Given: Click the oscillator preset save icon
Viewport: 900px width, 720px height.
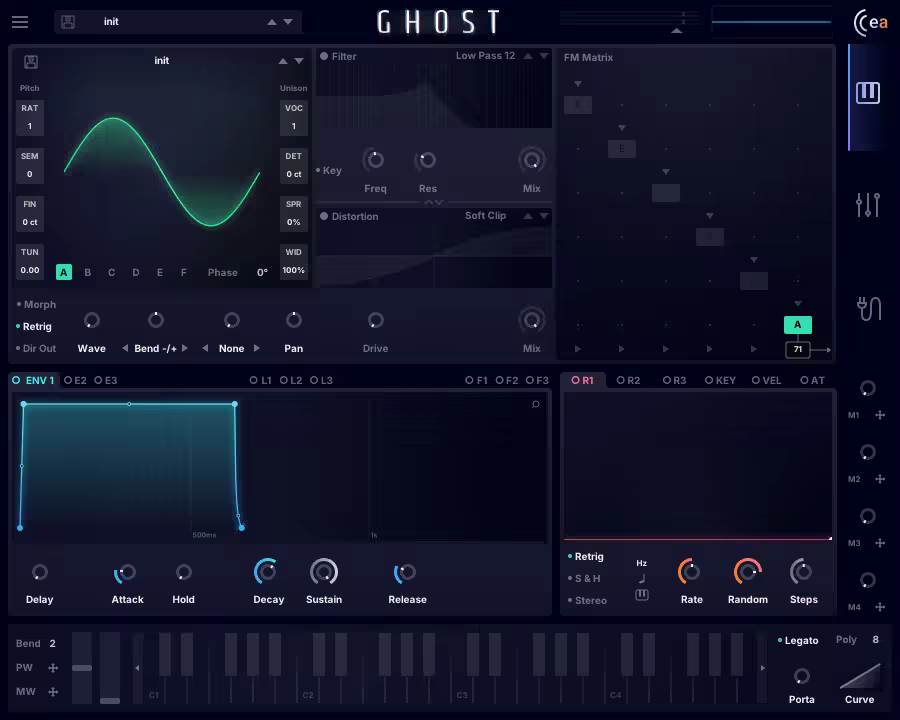Looking at the screenshot, I should 31,62.
